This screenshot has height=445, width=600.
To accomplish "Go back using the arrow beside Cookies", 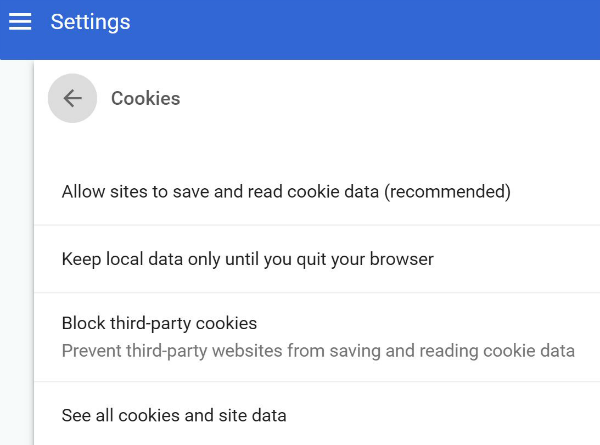I will click(x=72, y=98).
